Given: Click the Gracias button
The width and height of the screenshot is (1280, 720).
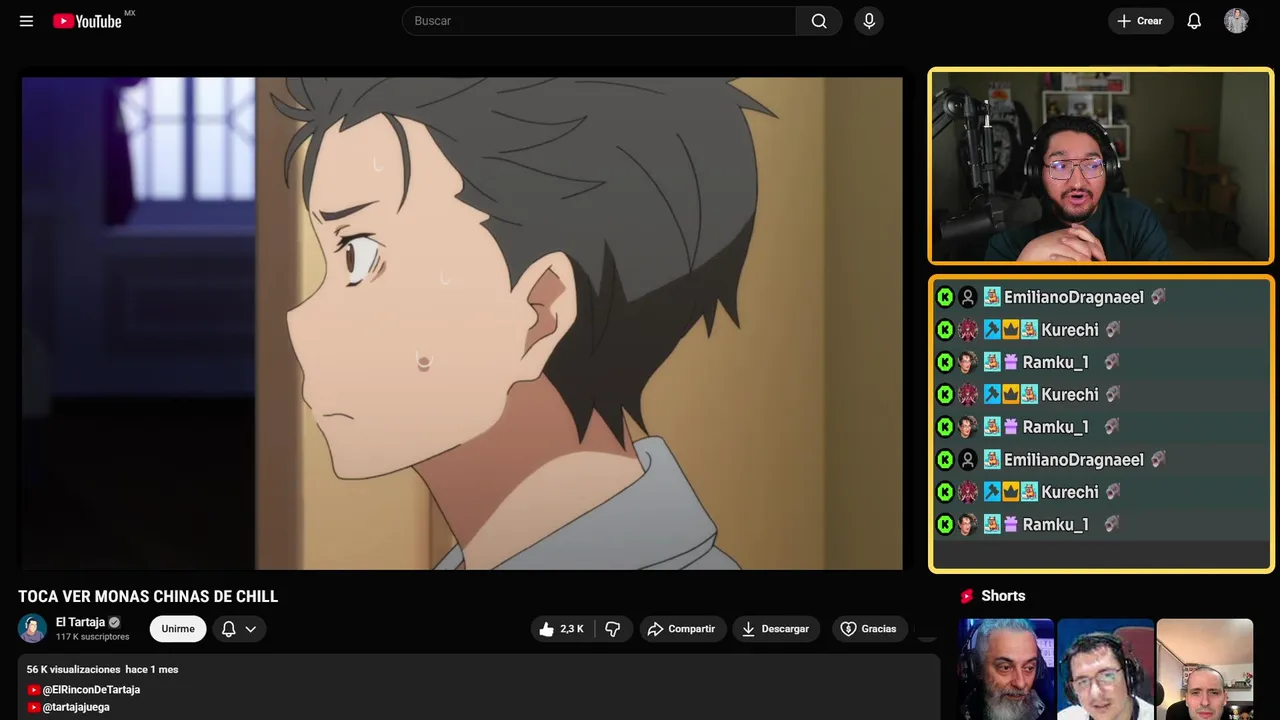Looking at the screenshot, I should click(869, 629).
